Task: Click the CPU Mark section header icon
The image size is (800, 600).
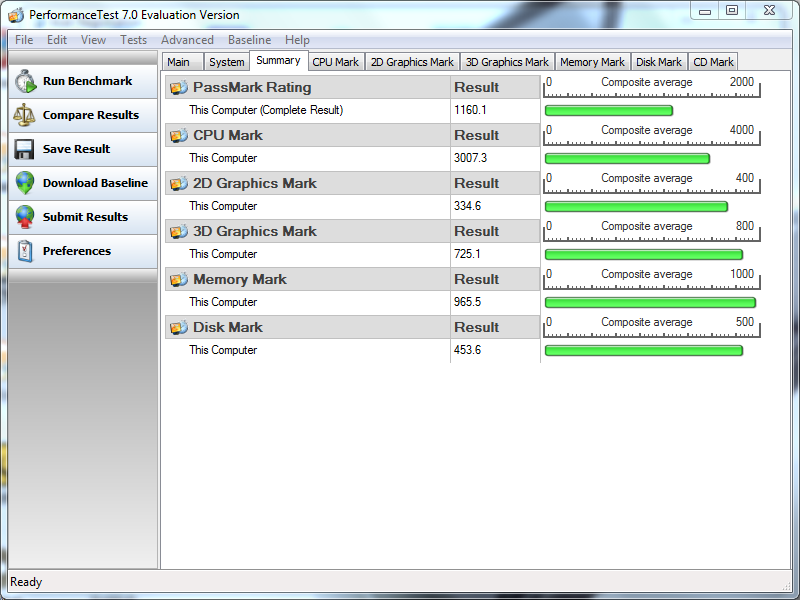Action: tap(179, 135)
